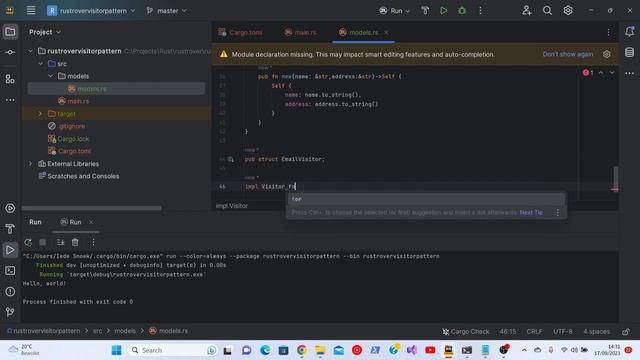
Task: Open UTF-8 encoding selector
Action: (x=562, y=331)
